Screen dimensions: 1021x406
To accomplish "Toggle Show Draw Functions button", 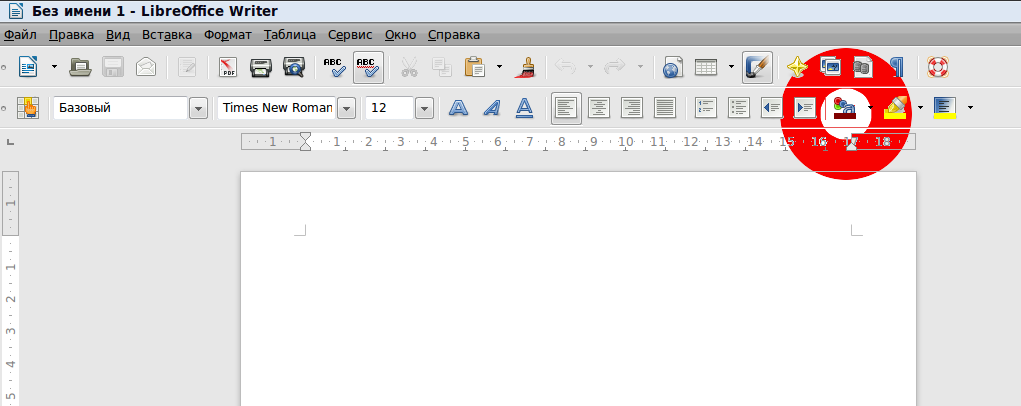I will [757, 68].
